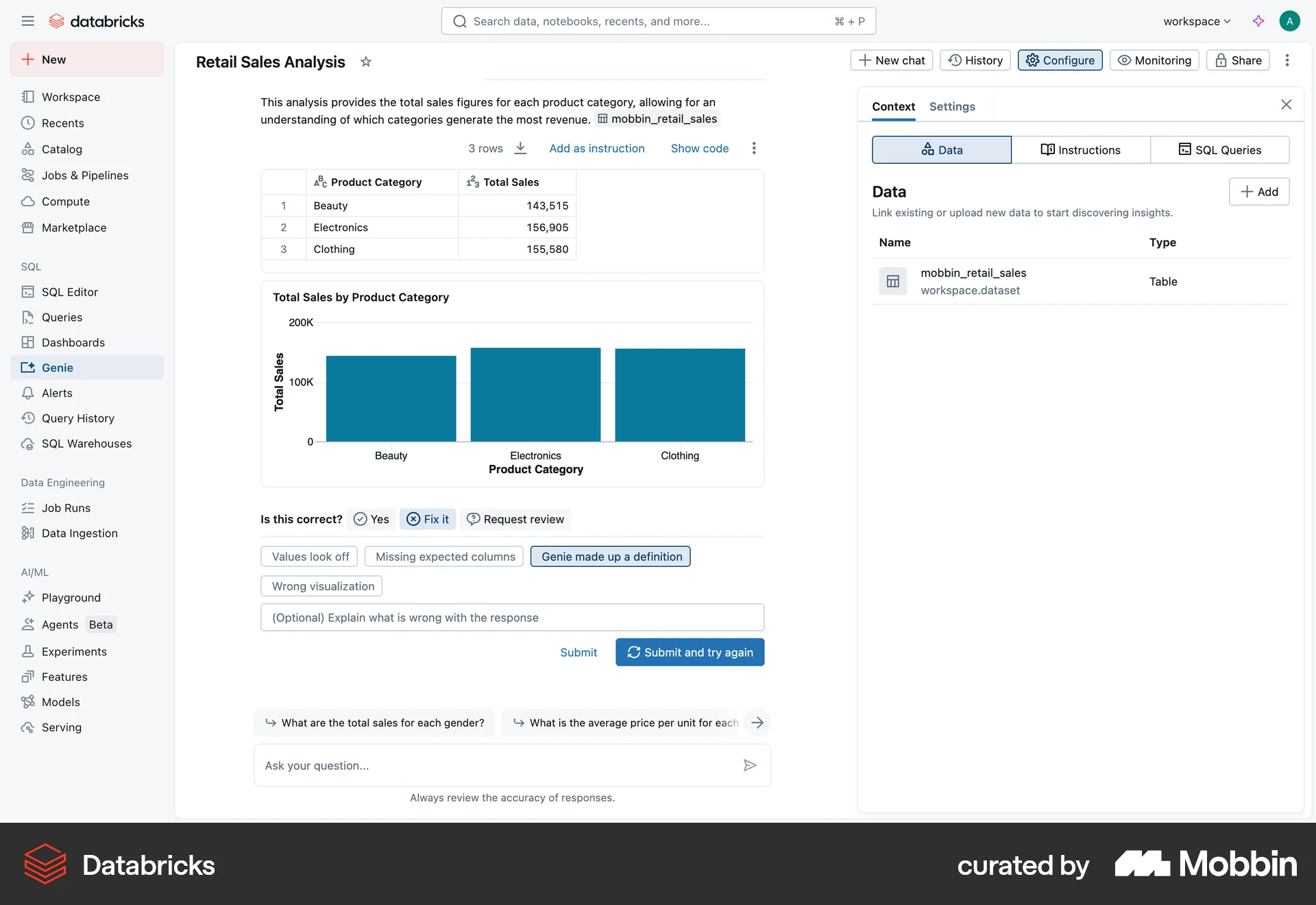This screenshot has width=1316, height=905.
Task: Open the SQL Editor
Action: pos(69,291)
